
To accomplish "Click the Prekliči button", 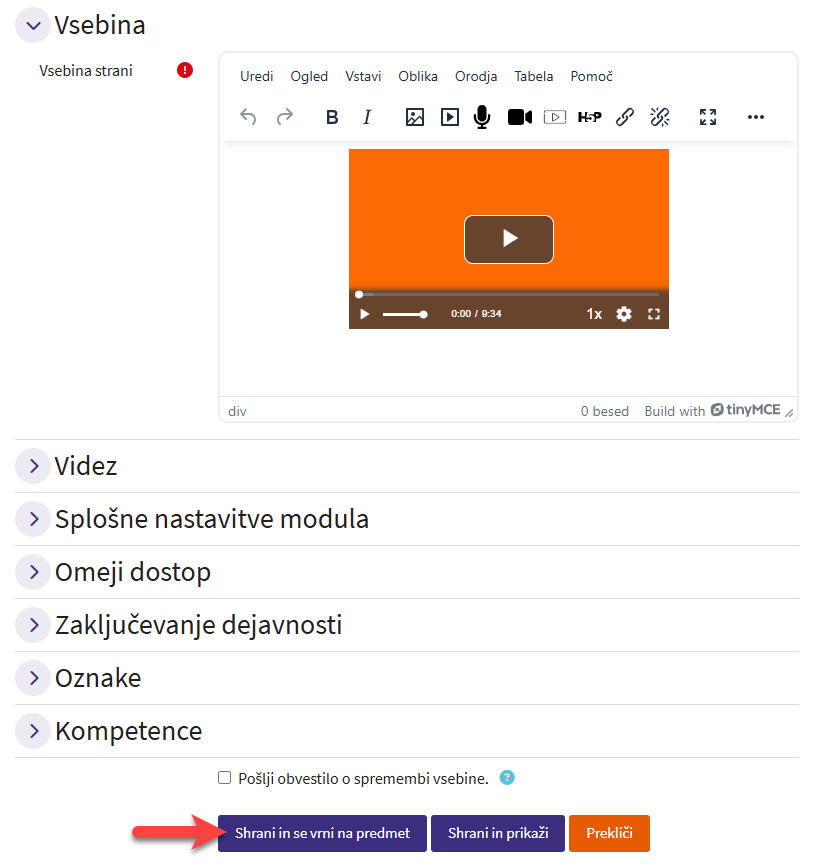I will click(609, 833).
